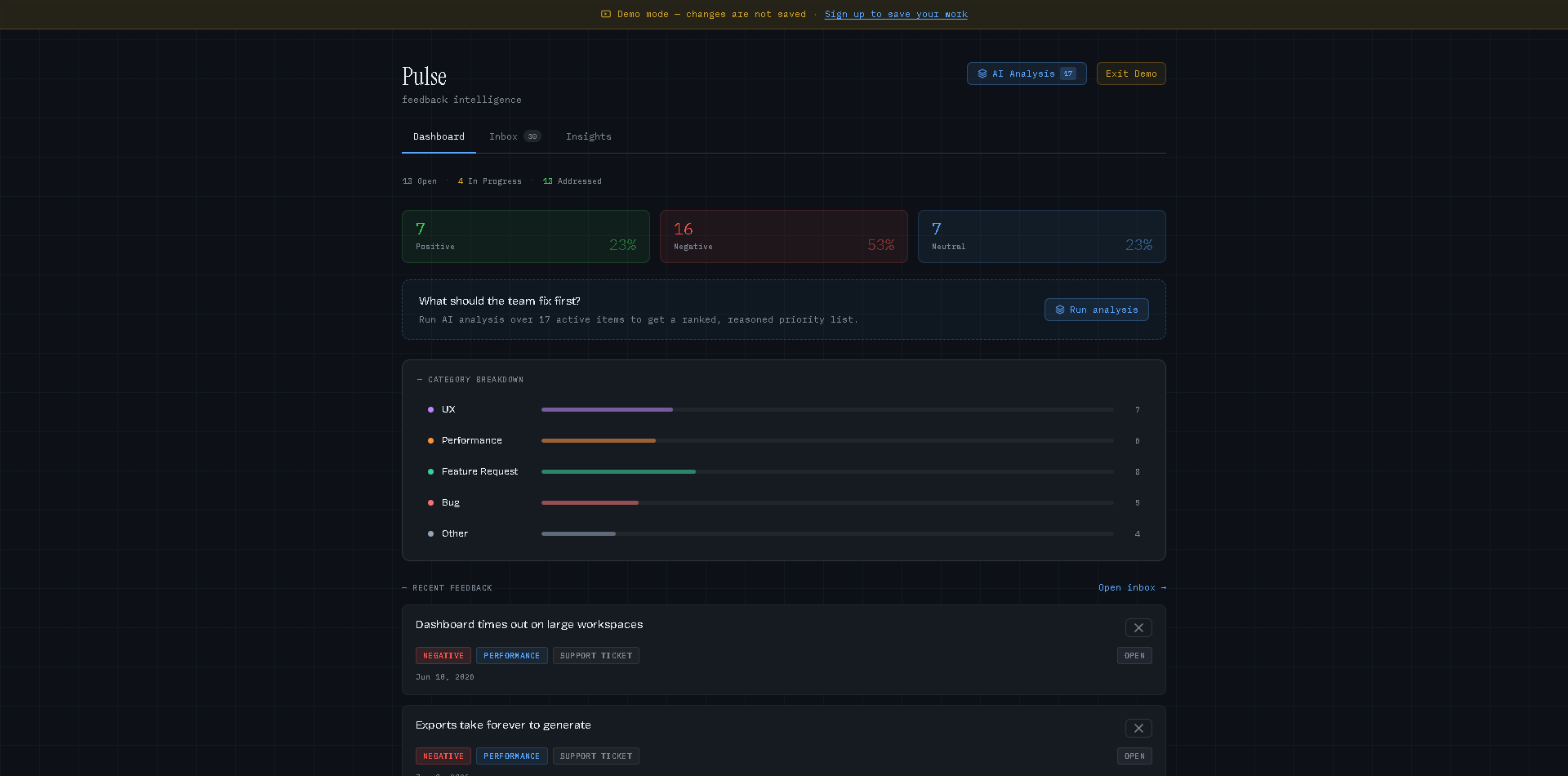1568x776 pixels.
Task: Click the Other category progress bar
Action: (827, 533)
